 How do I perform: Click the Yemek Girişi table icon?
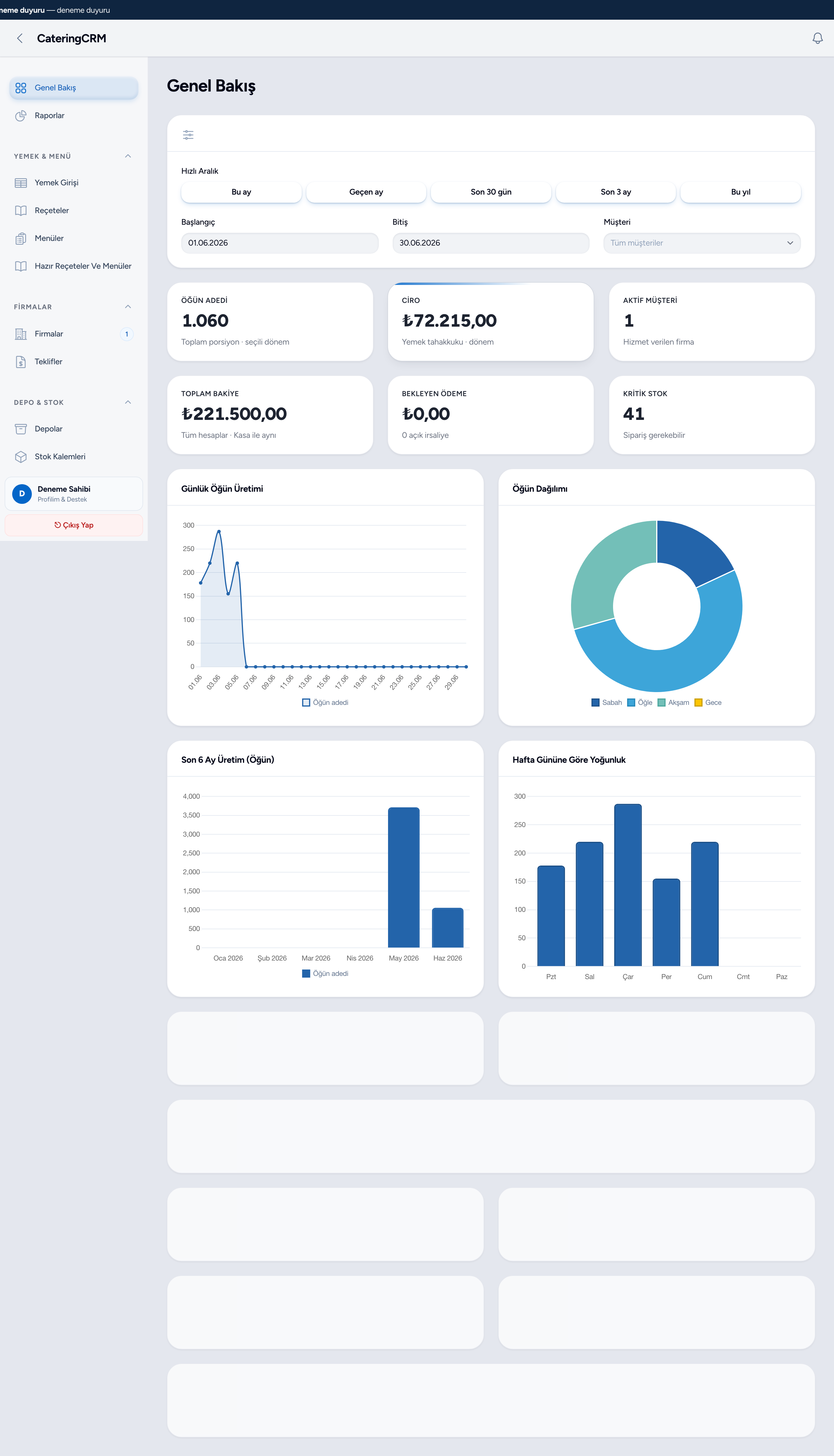(21, 183)
